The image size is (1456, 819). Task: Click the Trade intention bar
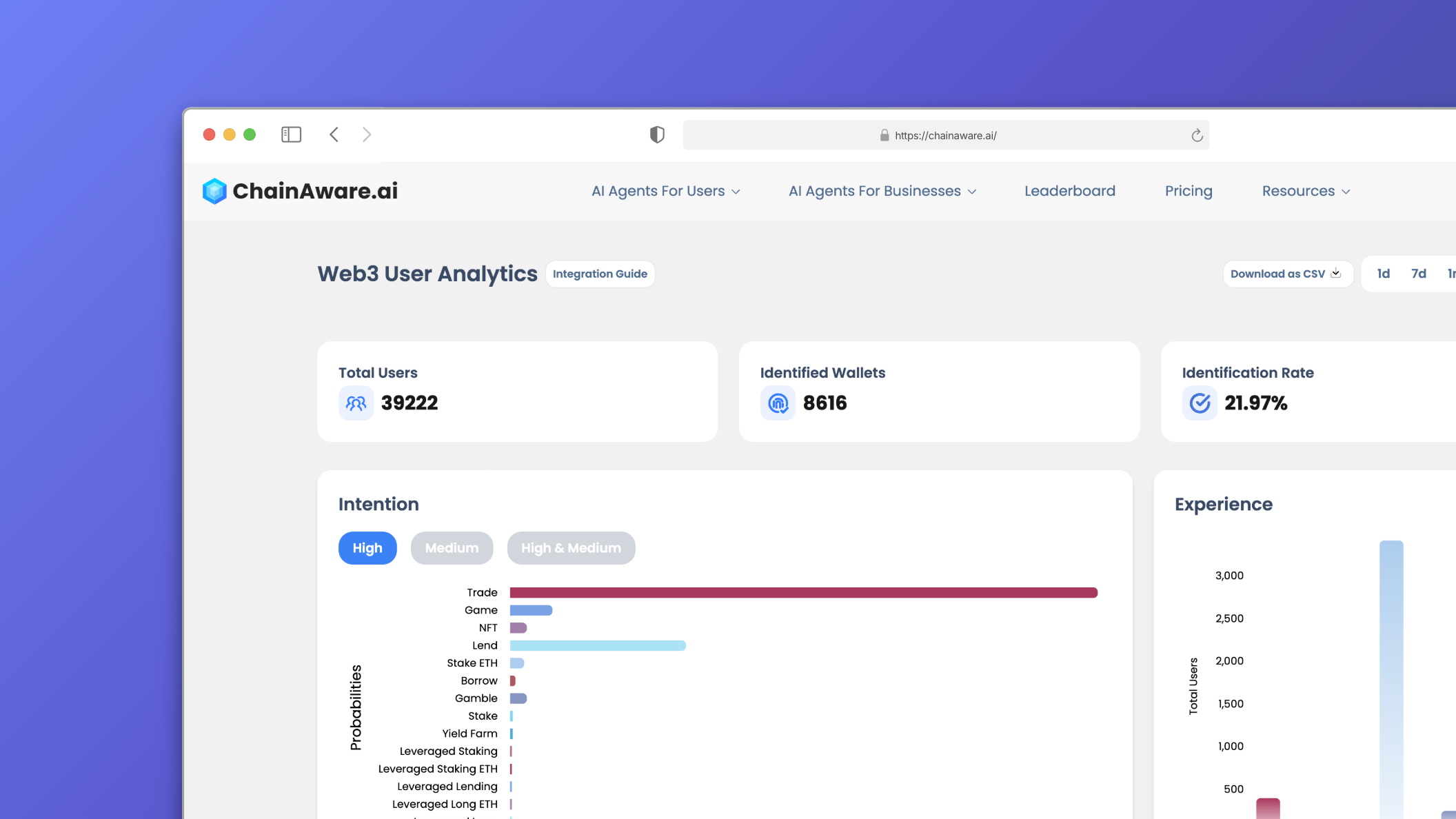[x=803, y=593]
